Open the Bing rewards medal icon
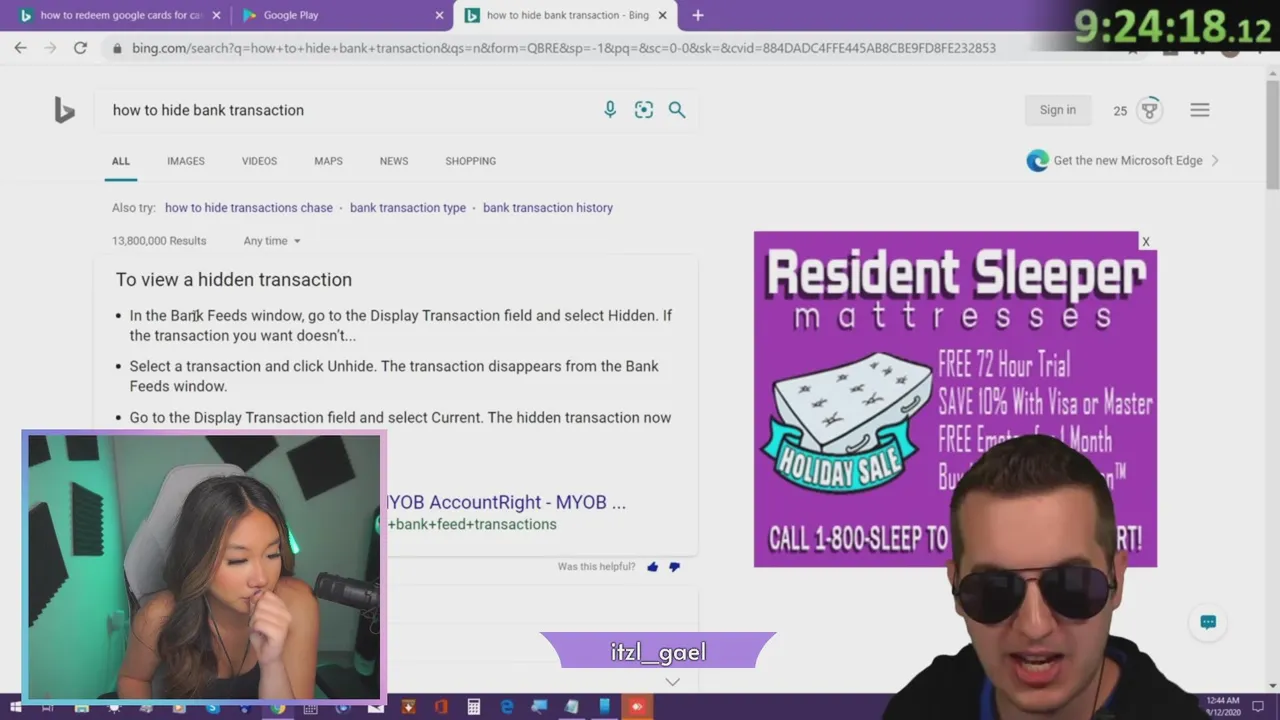This screenshot has width=1280, height=720. click(x=1150, y=110)
